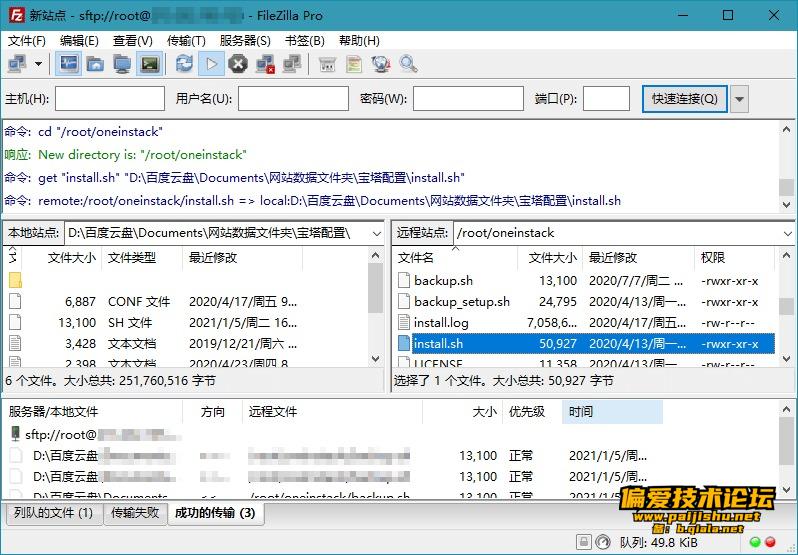Toggle synchronized browsing

click(x=381, y=64)
